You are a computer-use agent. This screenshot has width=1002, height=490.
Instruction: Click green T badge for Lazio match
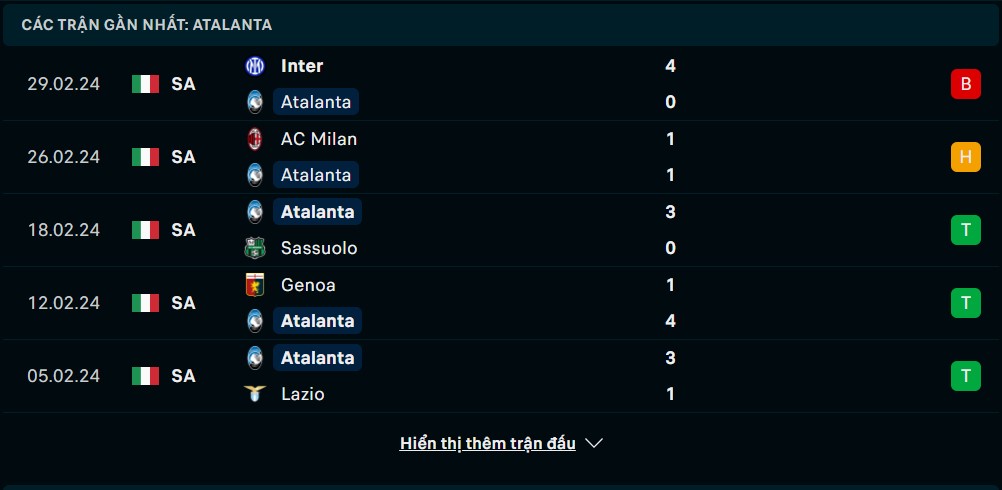pos(966,376)
